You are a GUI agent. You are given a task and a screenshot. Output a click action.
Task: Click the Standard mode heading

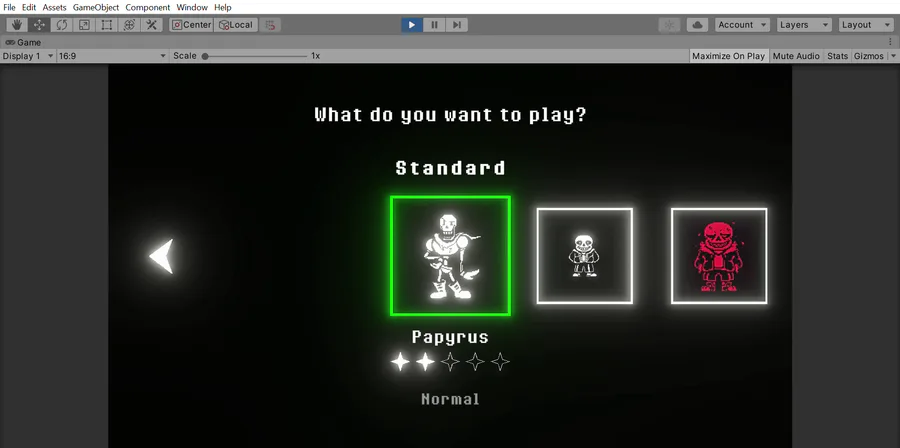pos(451,168)
